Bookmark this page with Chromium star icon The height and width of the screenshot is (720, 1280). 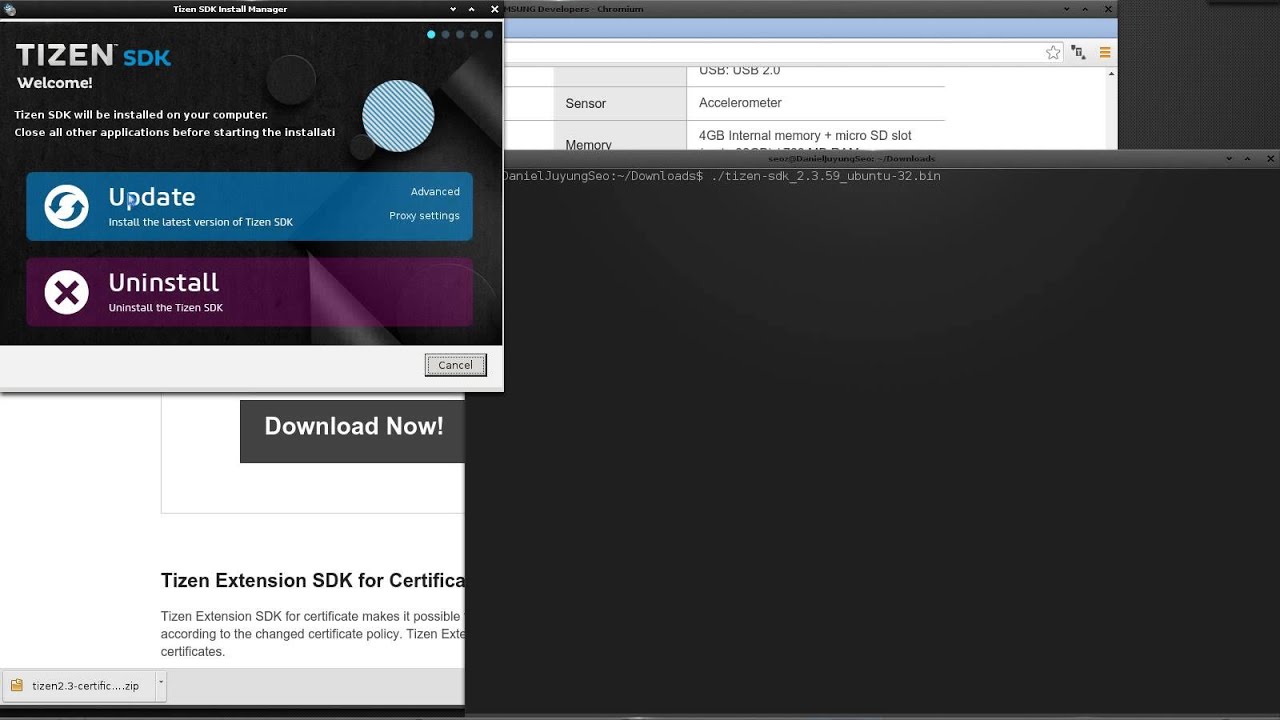tap(1053, 53)
